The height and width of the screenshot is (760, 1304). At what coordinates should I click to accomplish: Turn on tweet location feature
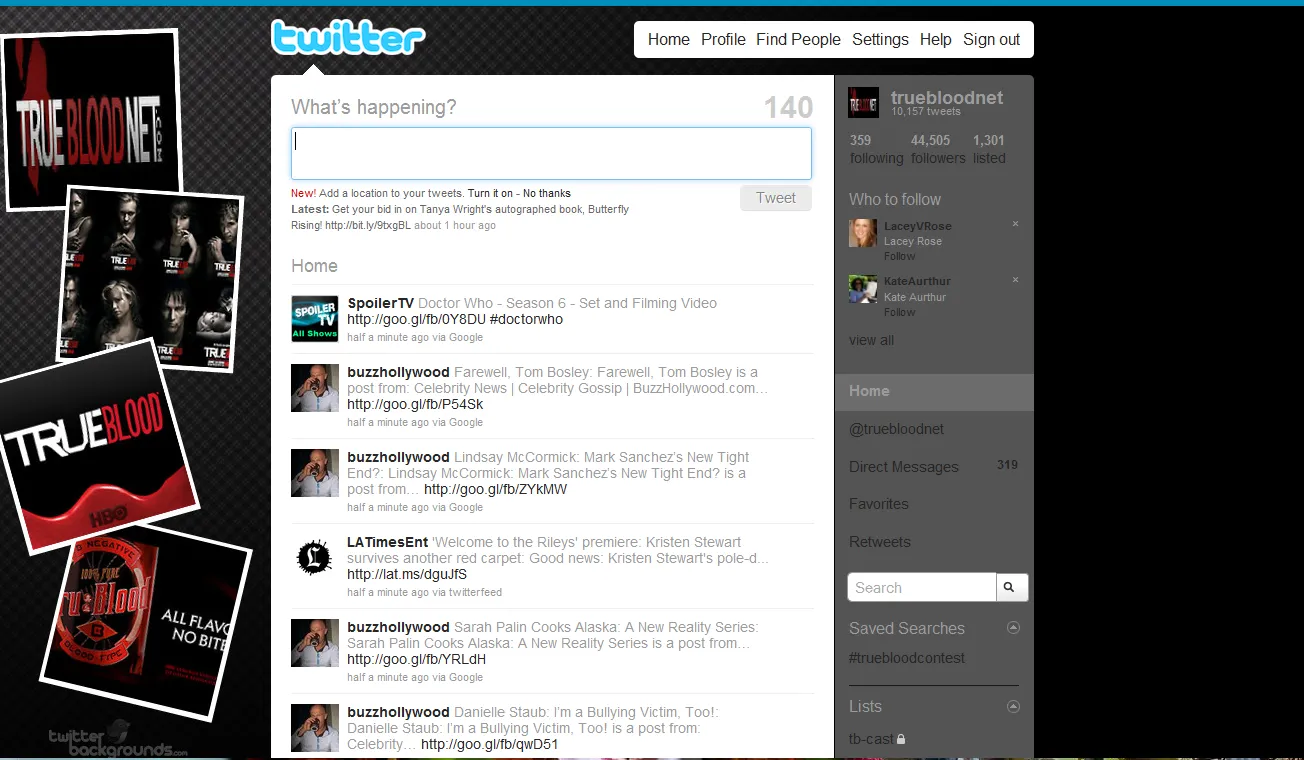click(490, 193)
